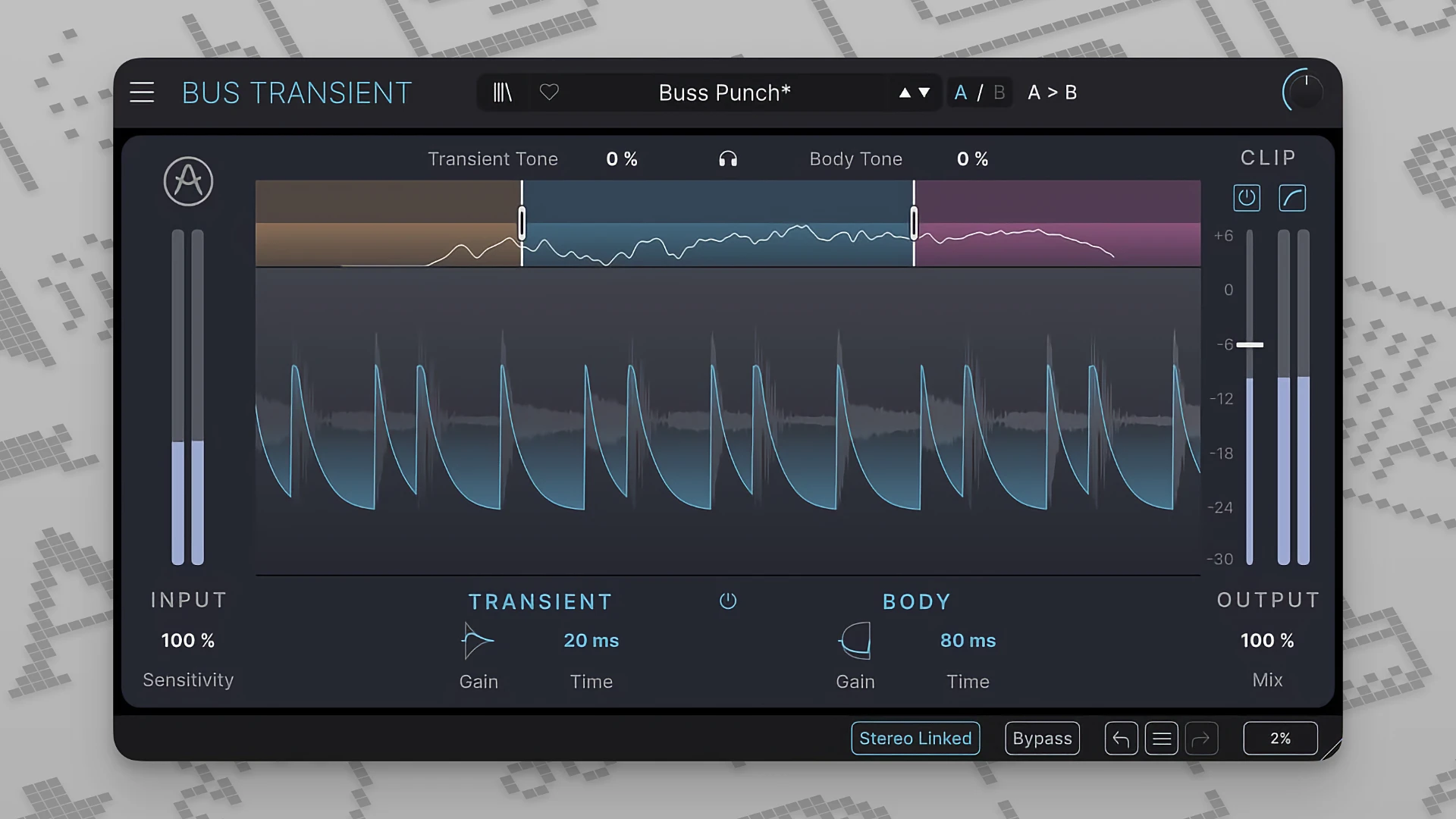Image resolution: width=1456 pixels, height=819 pixels.
Task: Adjust the clip threshold marker on output meter
Action: (x=1251, y=345)
